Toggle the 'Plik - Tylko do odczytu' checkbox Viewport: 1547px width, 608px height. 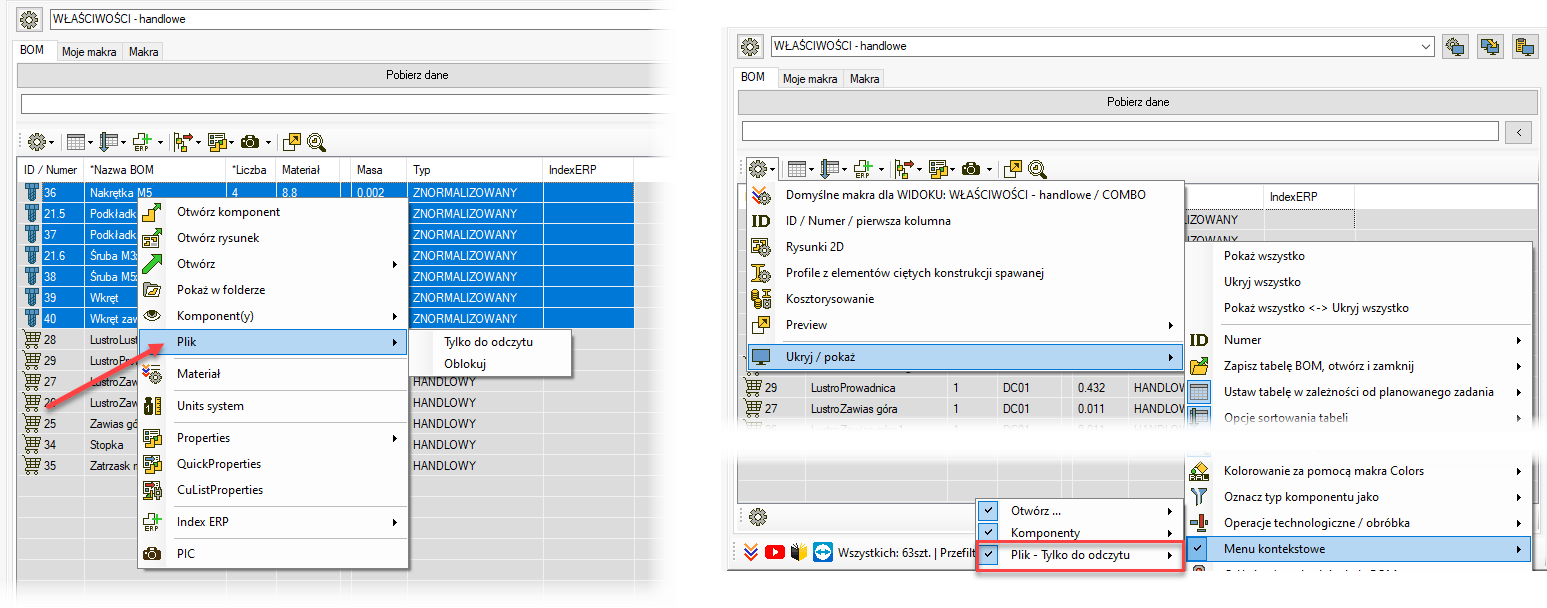tap(988, 555)
